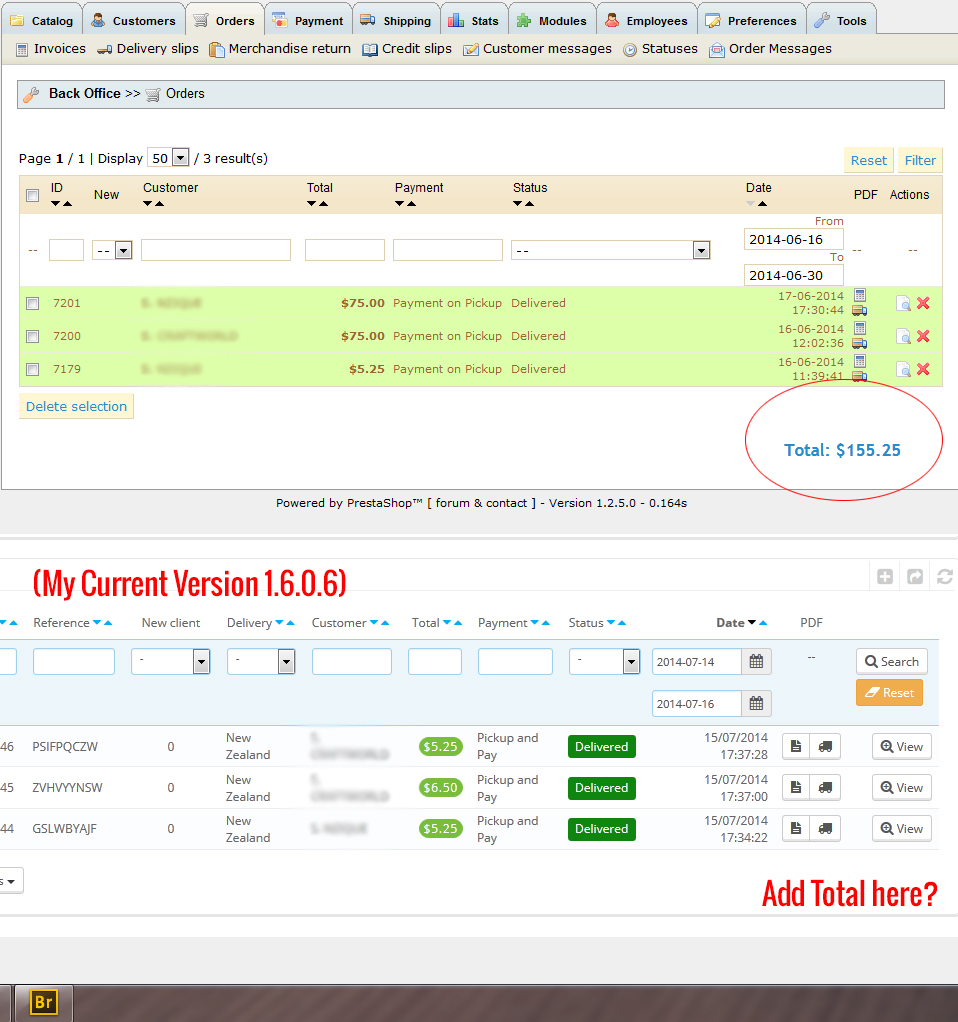This screenshot has width=958, height=1022.
Task: View order 7200 details icon
Action: click(x=903, y=336)
